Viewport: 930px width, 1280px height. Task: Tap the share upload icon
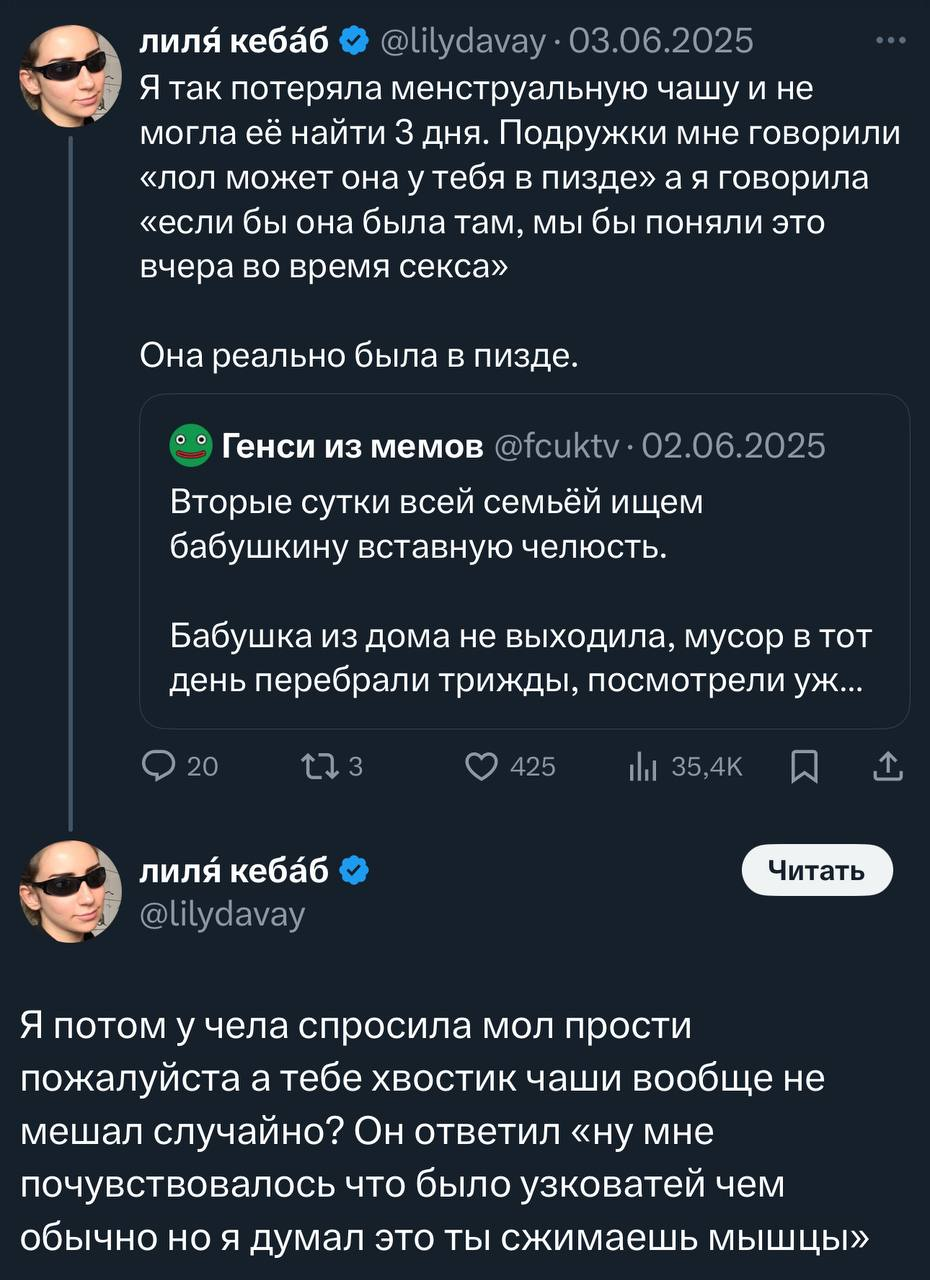887,766
